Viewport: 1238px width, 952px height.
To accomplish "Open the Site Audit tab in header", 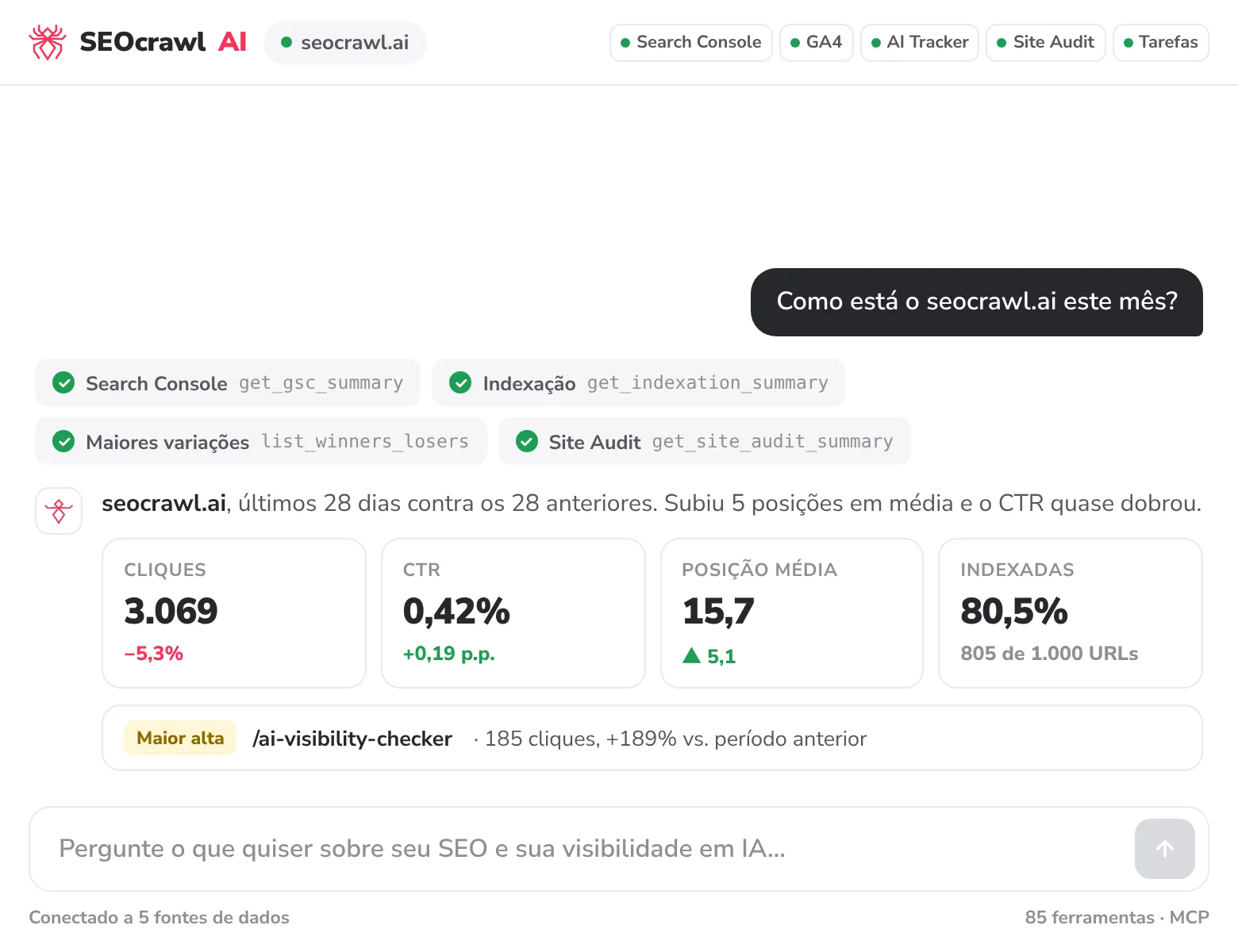I will click(x=1045, y=42).
